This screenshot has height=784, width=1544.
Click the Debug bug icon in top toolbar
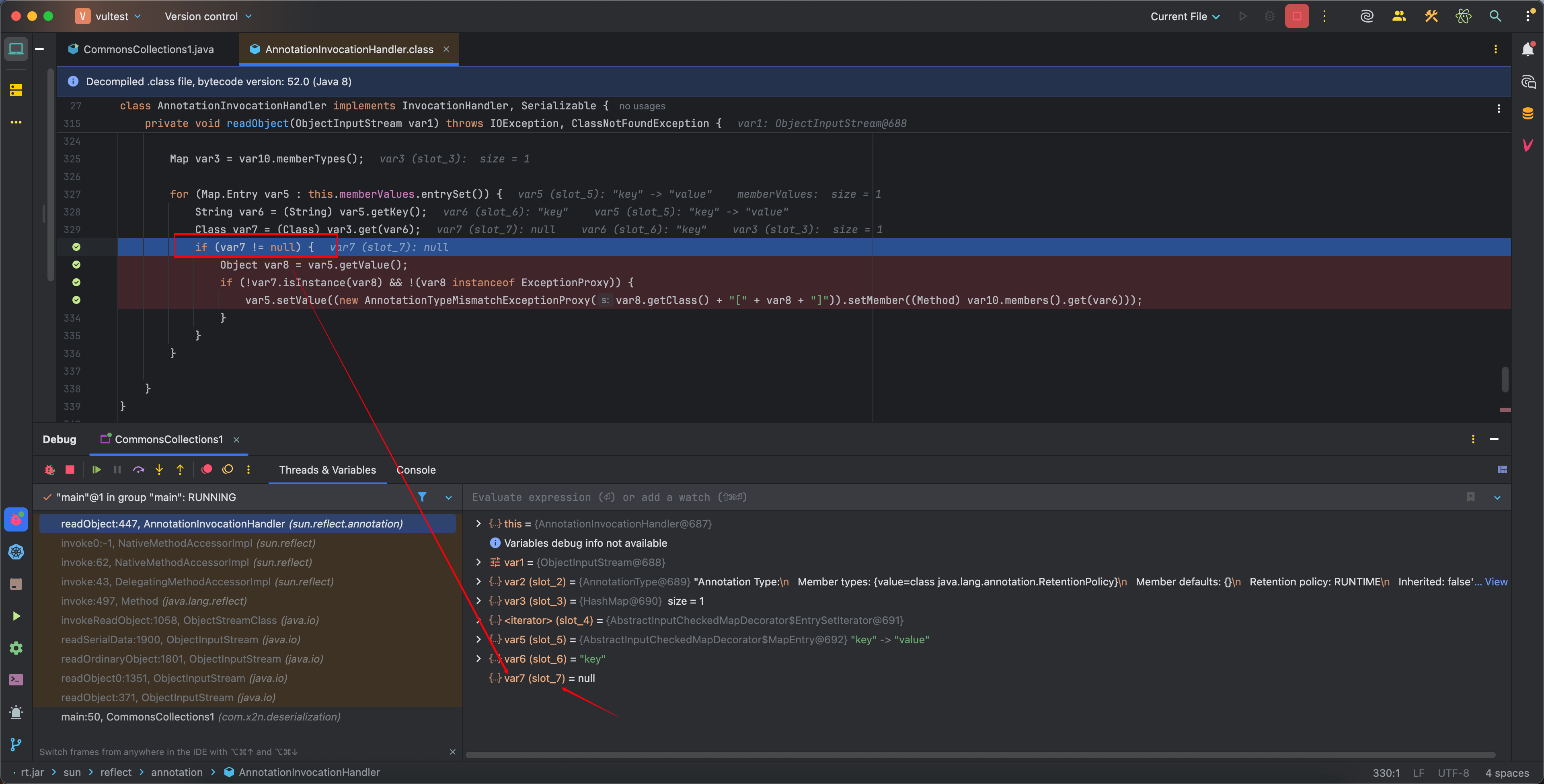tap(1269, 16)
